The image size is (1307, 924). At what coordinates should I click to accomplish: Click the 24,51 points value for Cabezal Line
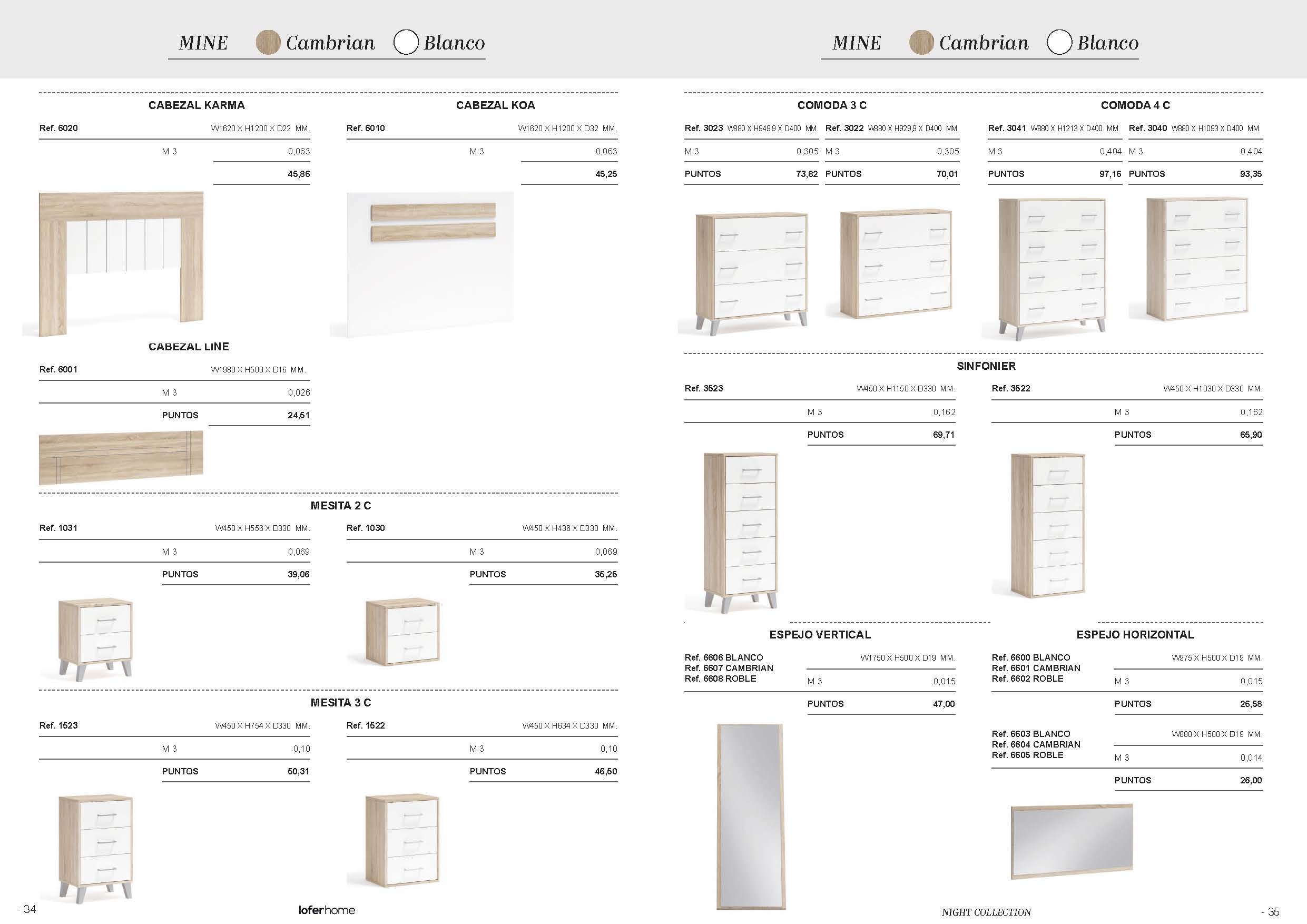point(299,416)
